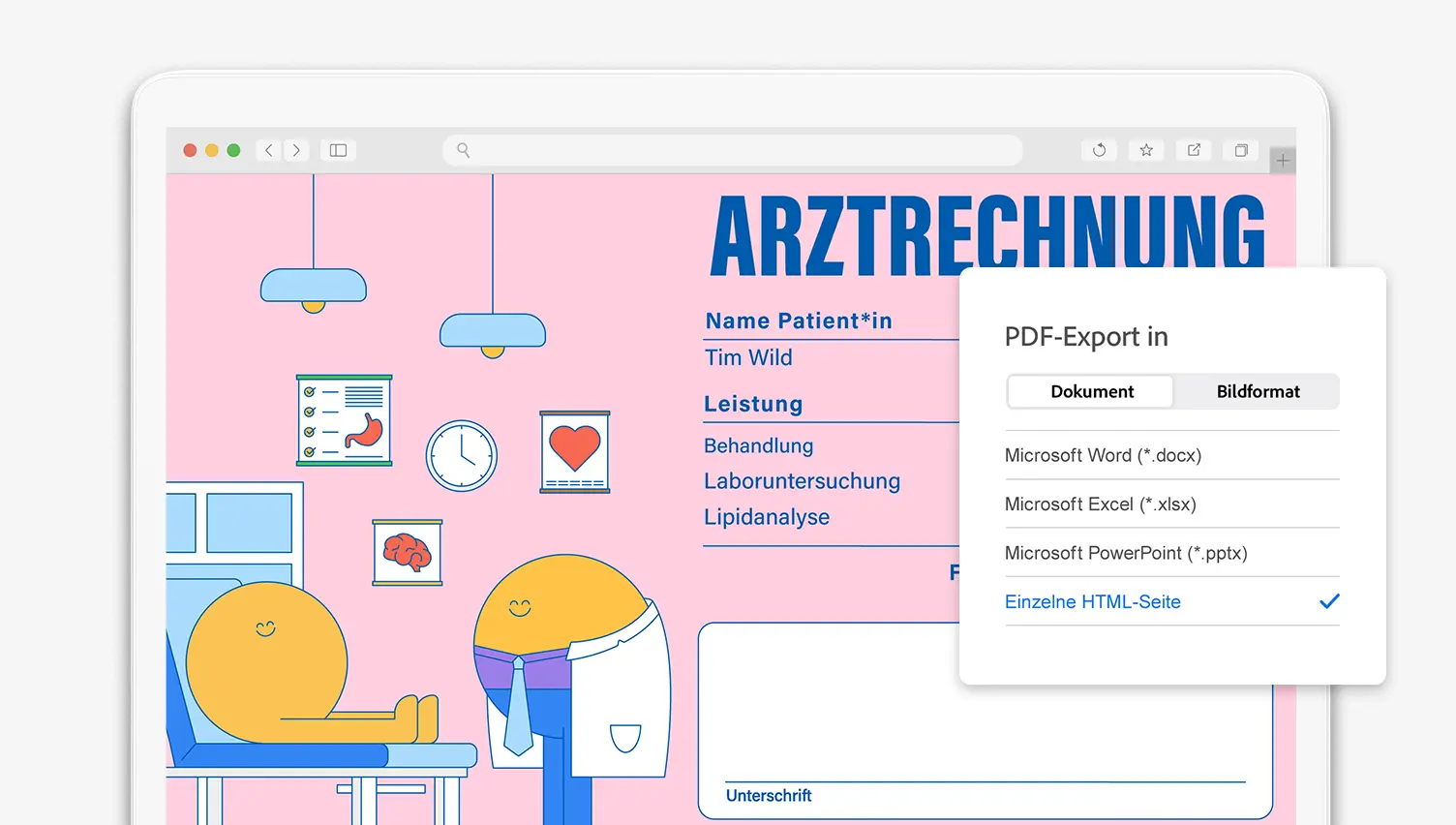
Task: Switch to the Dokument tab
Action: click(1091, 391)
